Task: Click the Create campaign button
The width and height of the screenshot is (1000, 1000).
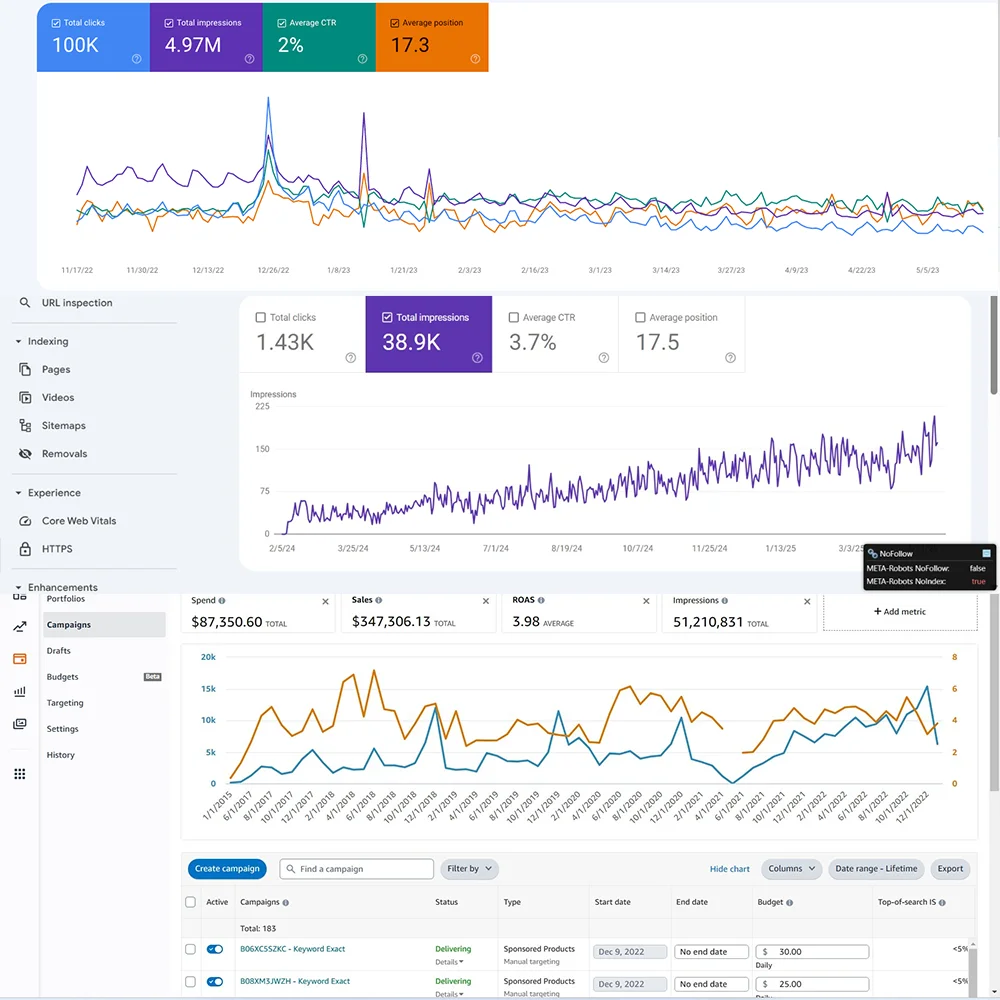Action: coord(227,869)
